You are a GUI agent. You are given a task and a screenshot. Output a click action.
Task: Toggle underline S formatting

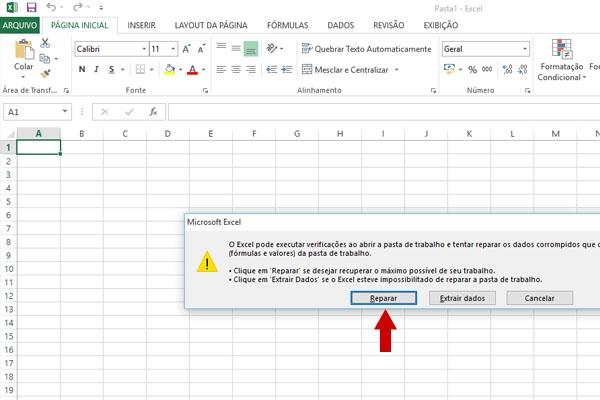[x=111, y=69]
